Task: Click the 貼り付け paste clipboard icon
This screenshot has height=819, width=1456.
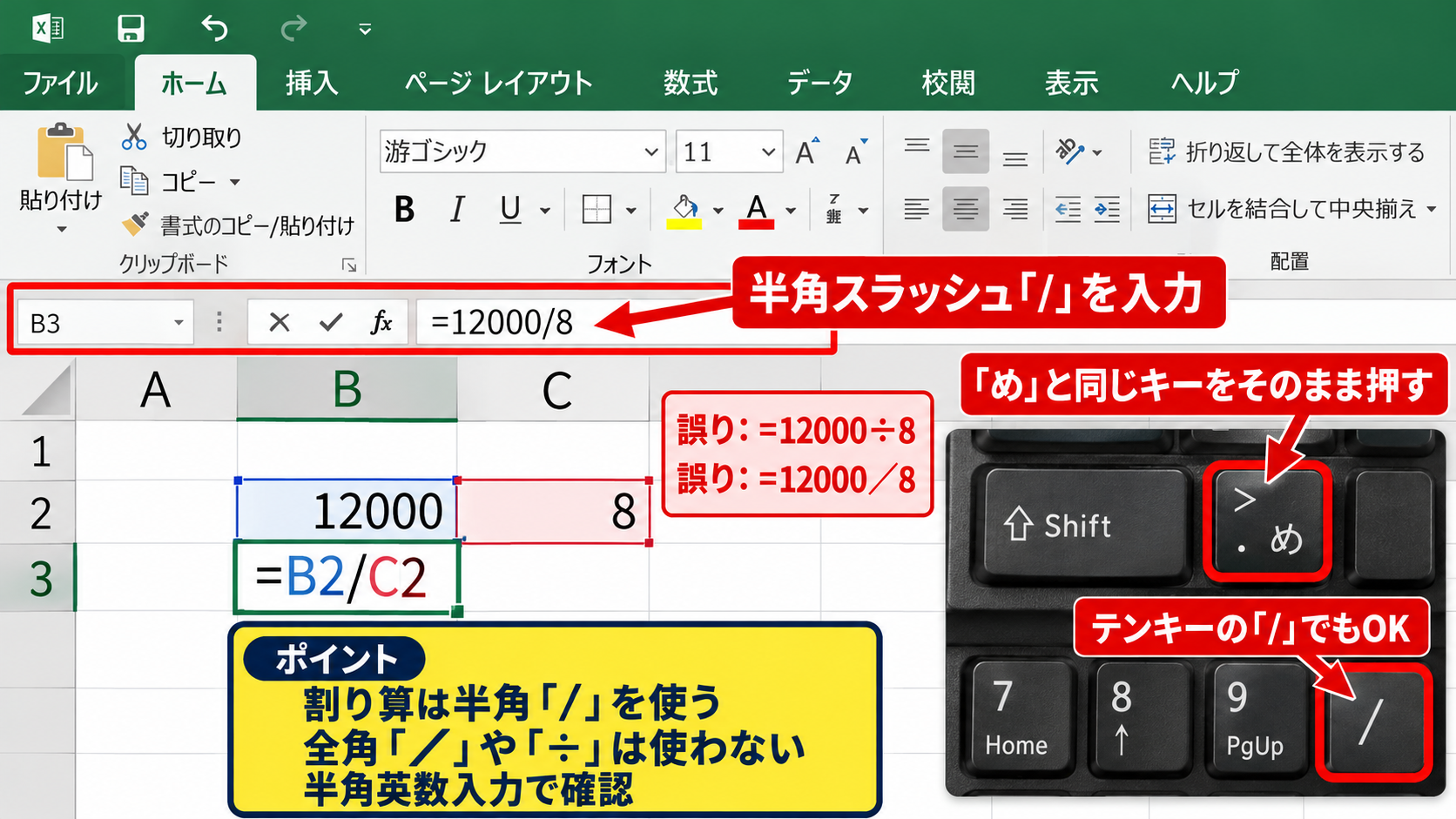Action: click(64, 152)
